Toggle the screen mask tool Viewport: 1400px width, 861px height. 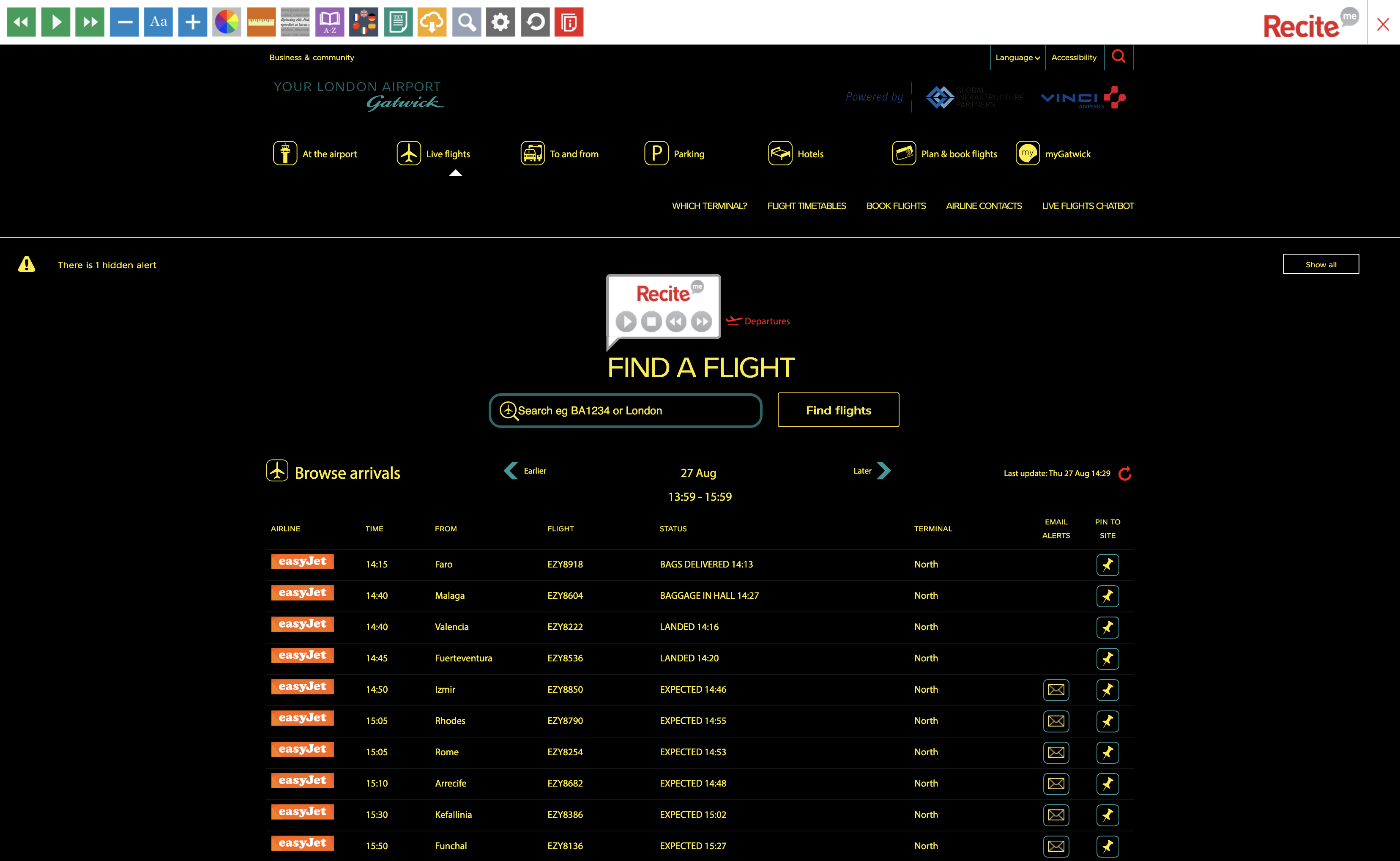295,22
